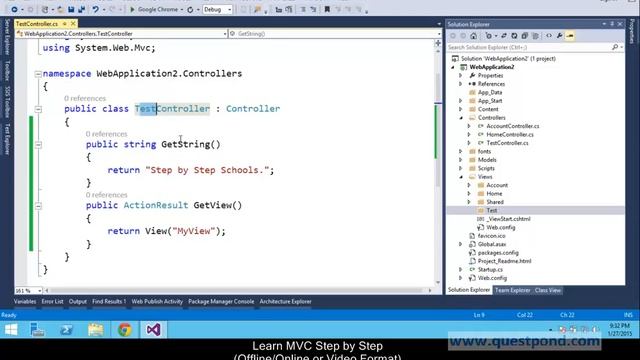Image resolution: width=640 pixels, height=360 pixels.
Task: Click the Comment out selected lines icon
Action: click(x=303, y=9)
